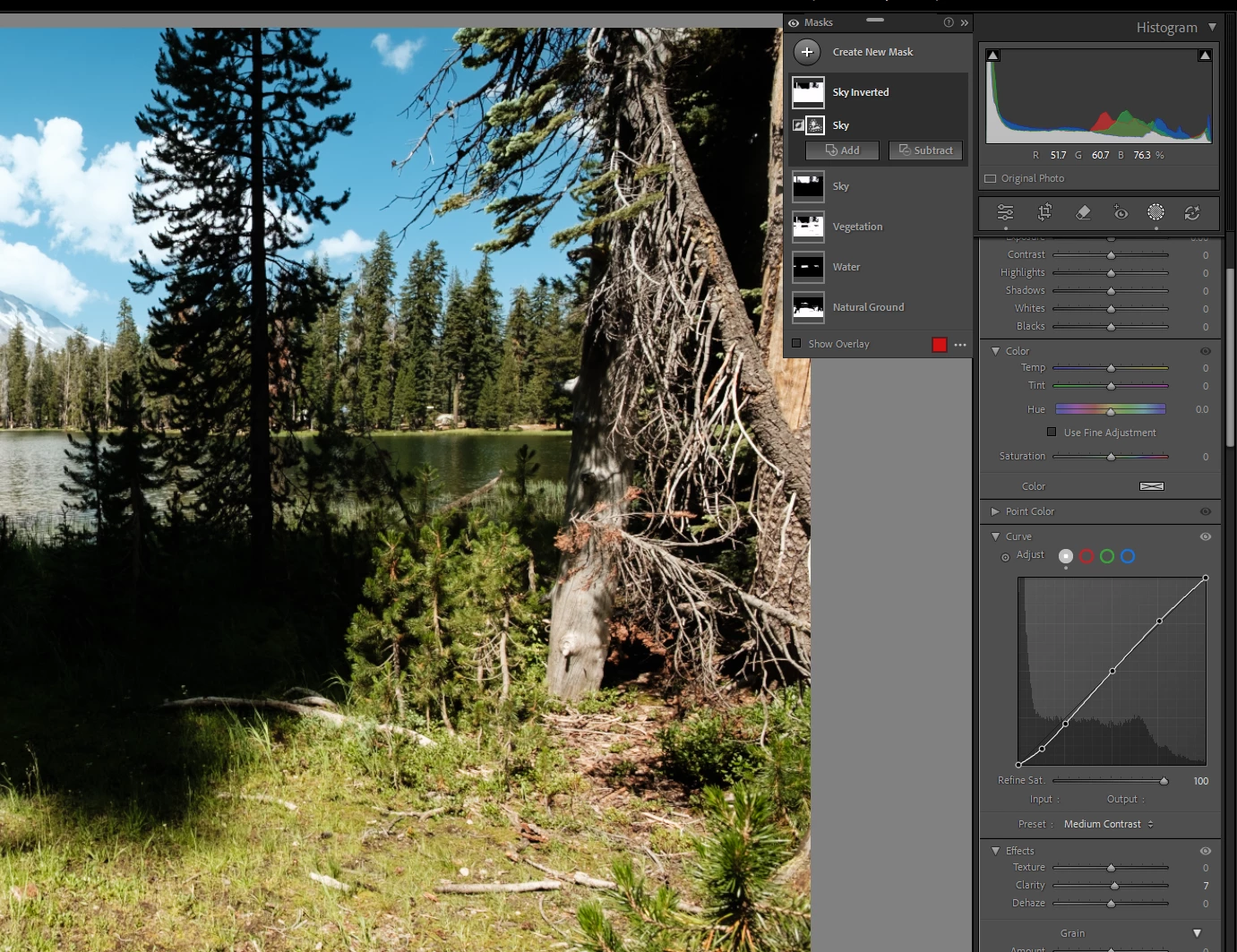Click the middle control point on tone curve

point(1112,671)
